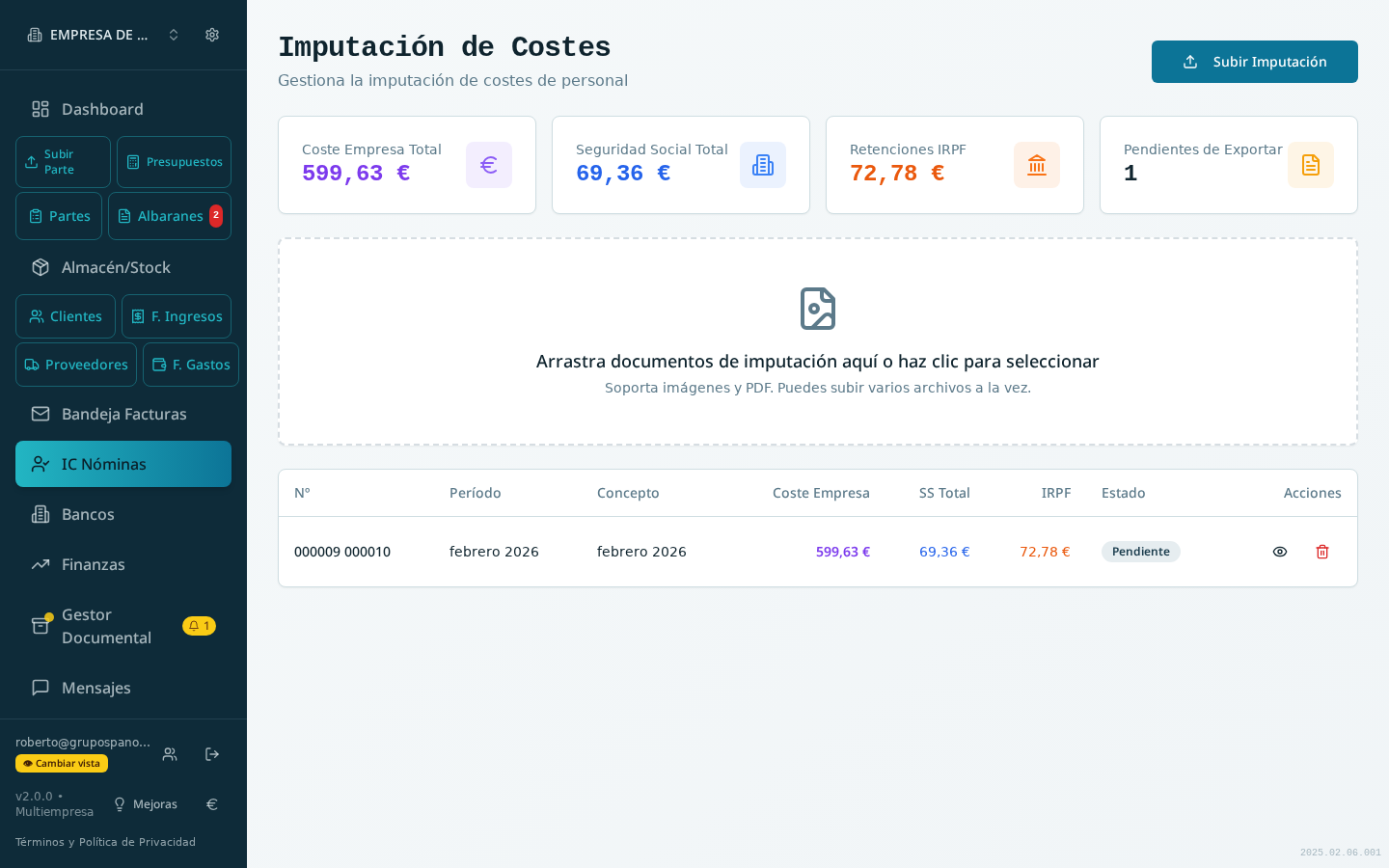Open Dashboard from sidebar
1389x868 pixels.
click(x=123, y=109)
